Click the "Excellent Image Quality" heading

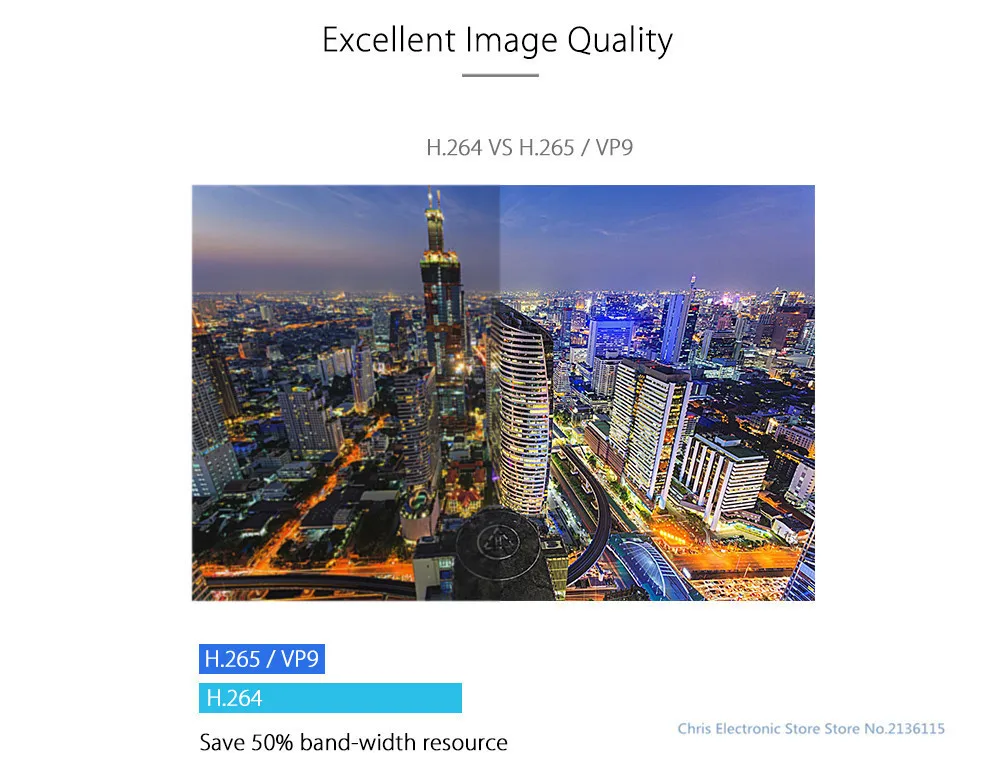(x=497, y=41)
